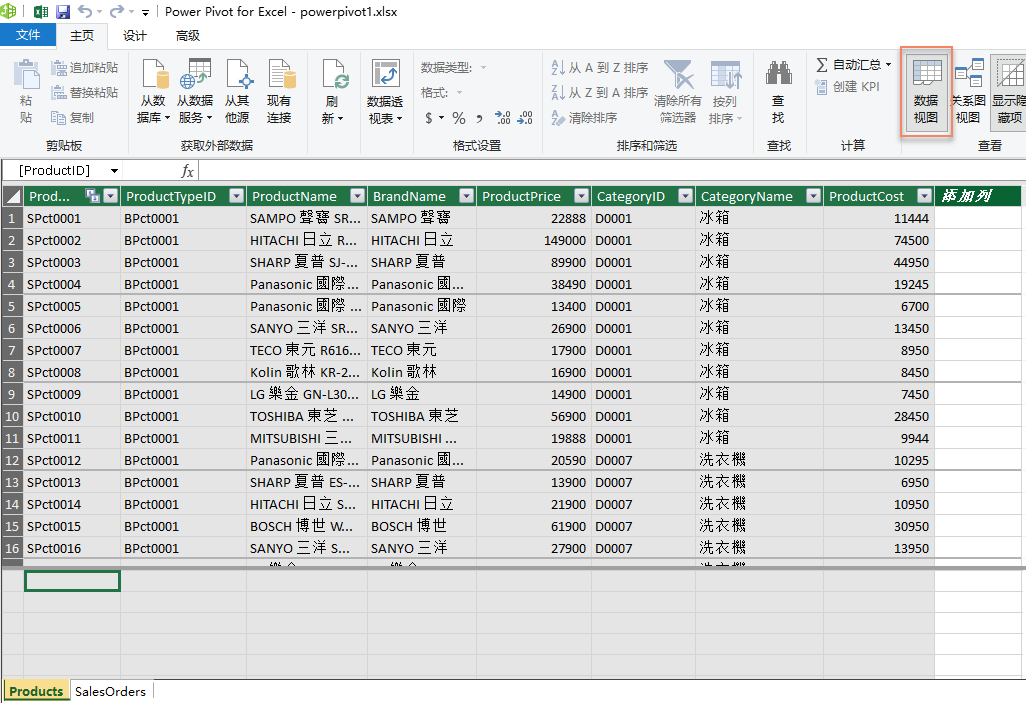Click the thousands separator comma icon
The image size is (1026, 703).
click(x=480, y=118)
